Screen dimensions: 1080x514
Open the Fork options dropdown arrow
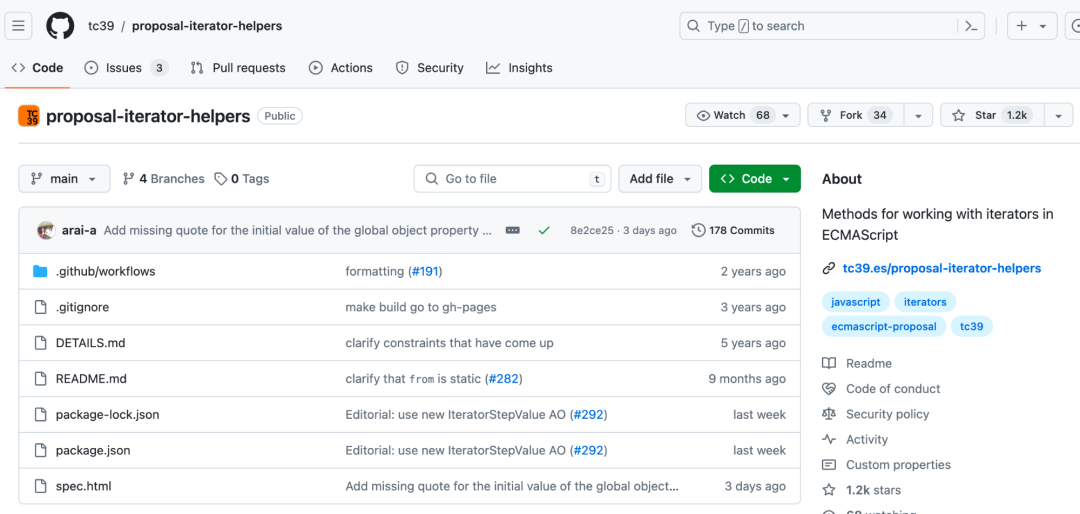click(x=918, y=116)
